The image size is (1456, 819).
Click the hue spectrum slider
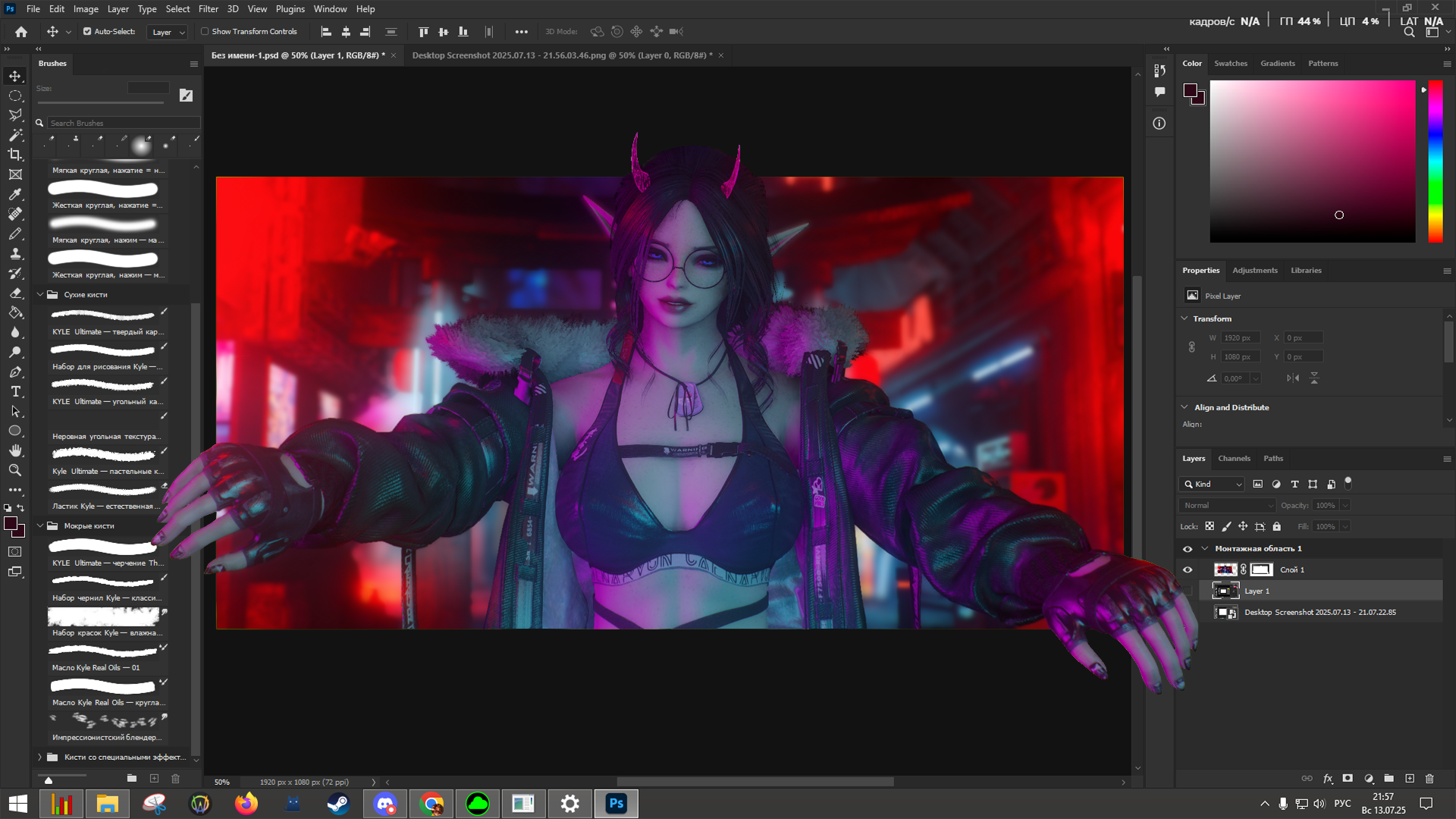1435,161
